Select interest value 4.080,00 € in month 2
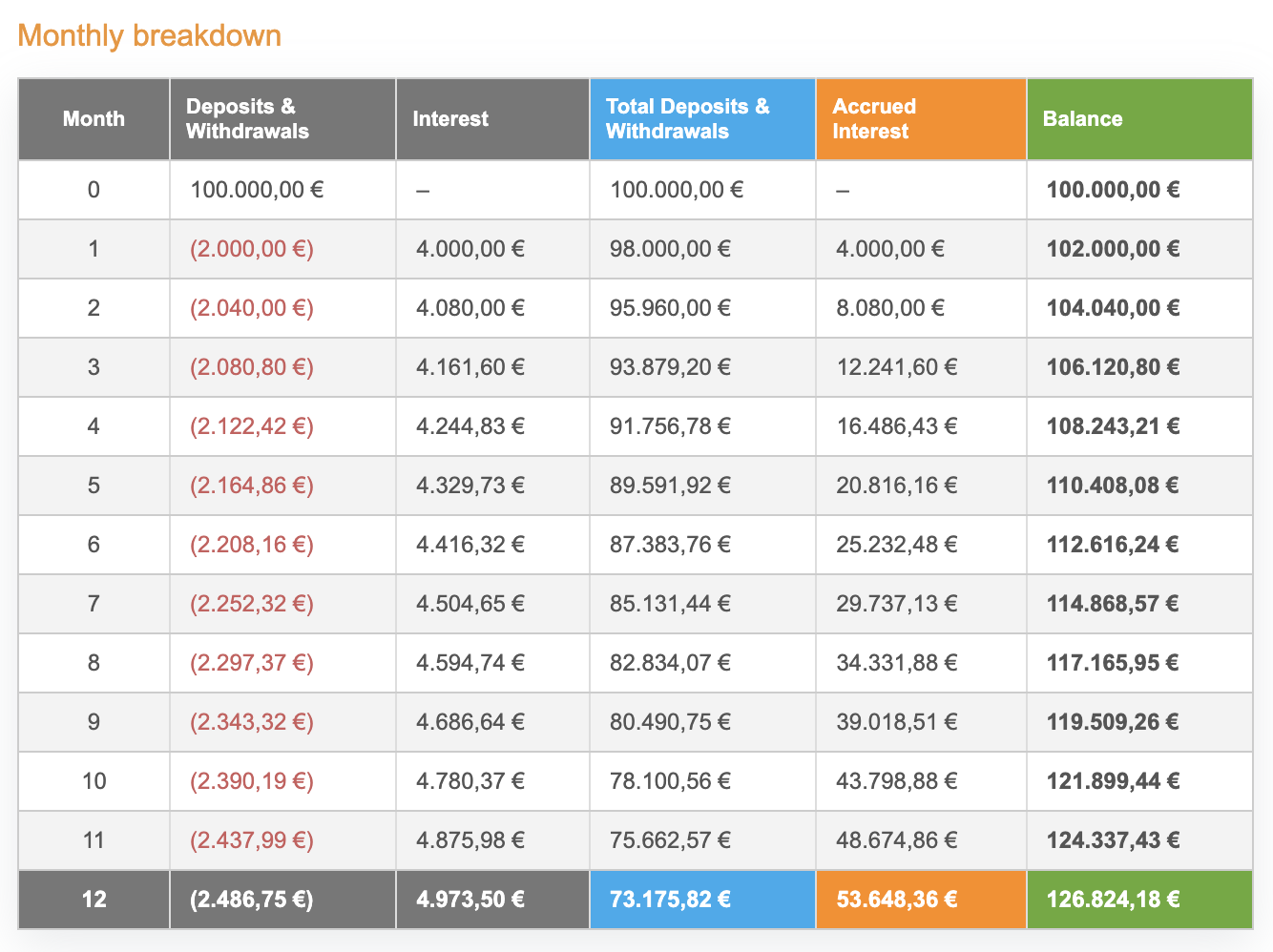This screenshot has width=1273, height=952. pos(470,308)
